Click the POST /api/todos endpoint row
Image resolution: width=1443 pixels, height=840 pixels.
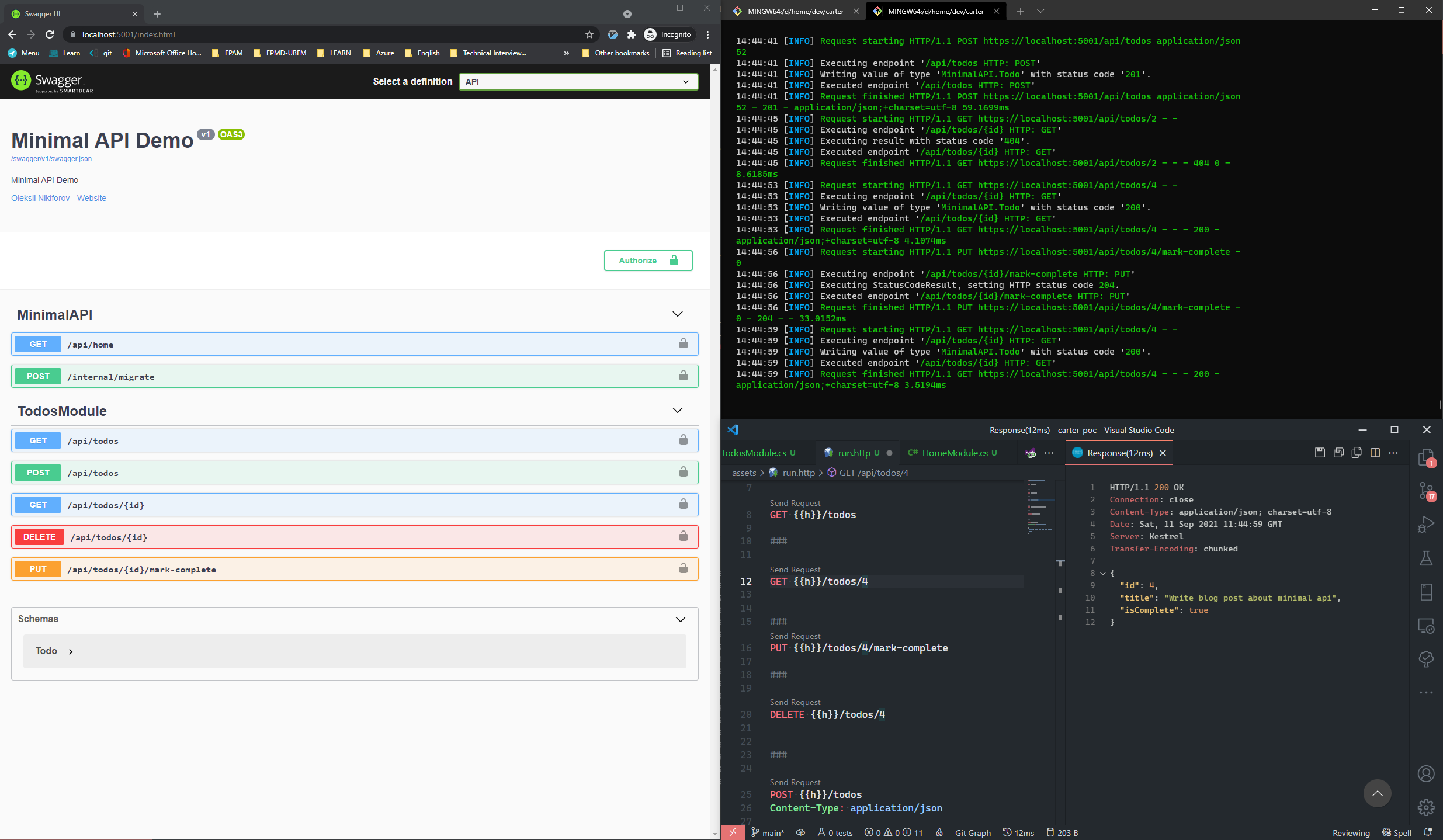354,472
